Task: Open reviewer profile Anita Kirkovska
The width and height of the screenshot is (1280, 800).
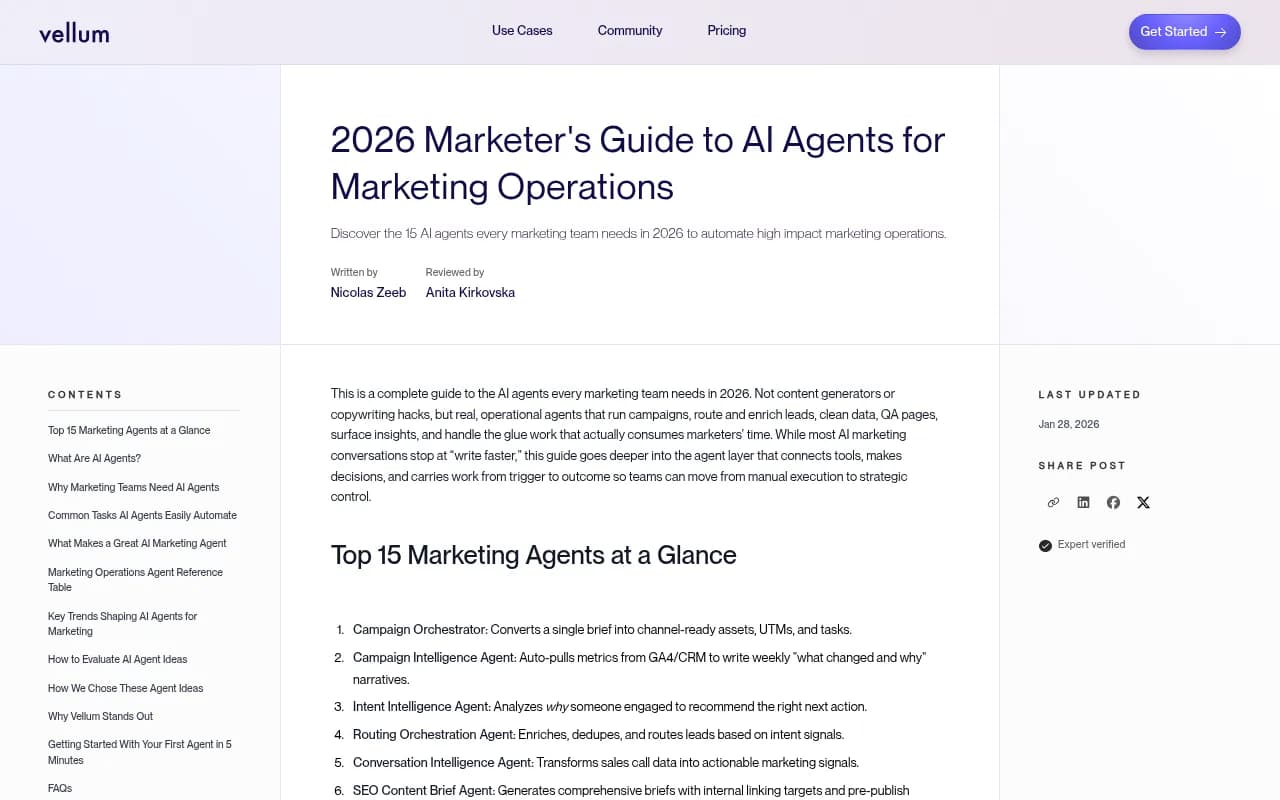Action: pos(470,292)
